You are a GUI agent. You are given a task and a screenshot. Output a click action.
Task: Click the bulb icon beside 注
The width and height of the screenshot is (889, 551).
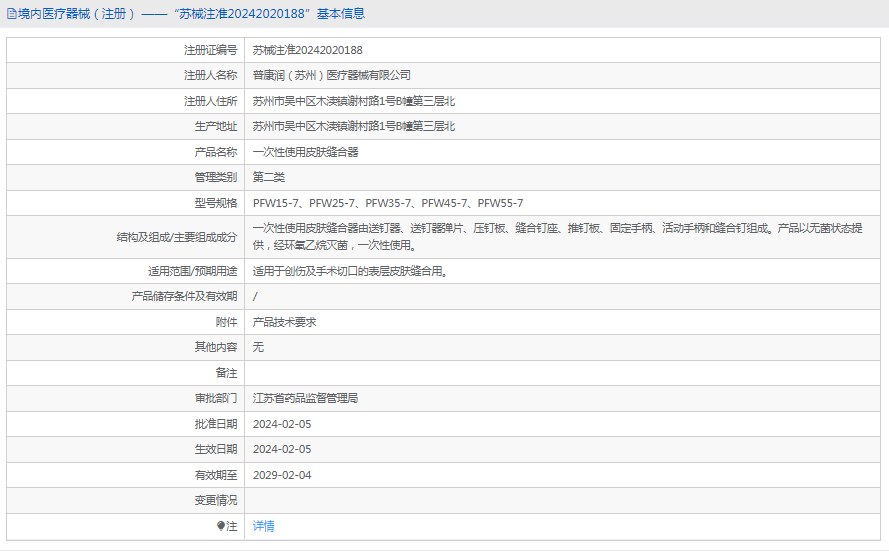pos(221,526)
